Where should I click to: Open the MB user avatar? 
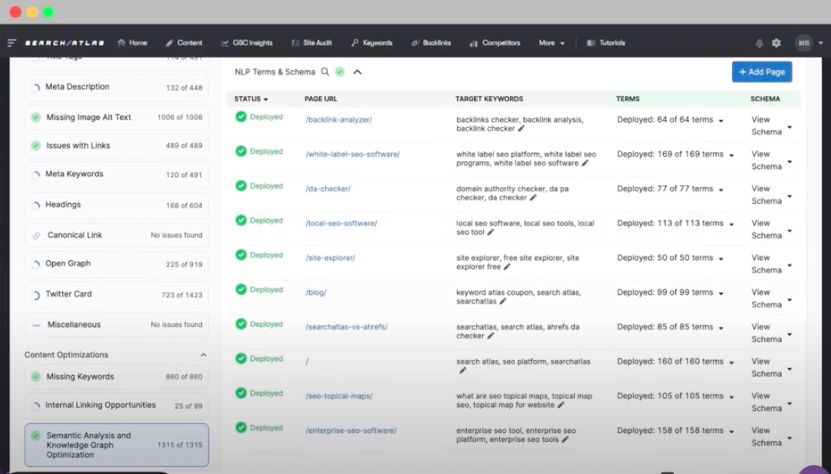click(804, 43)
